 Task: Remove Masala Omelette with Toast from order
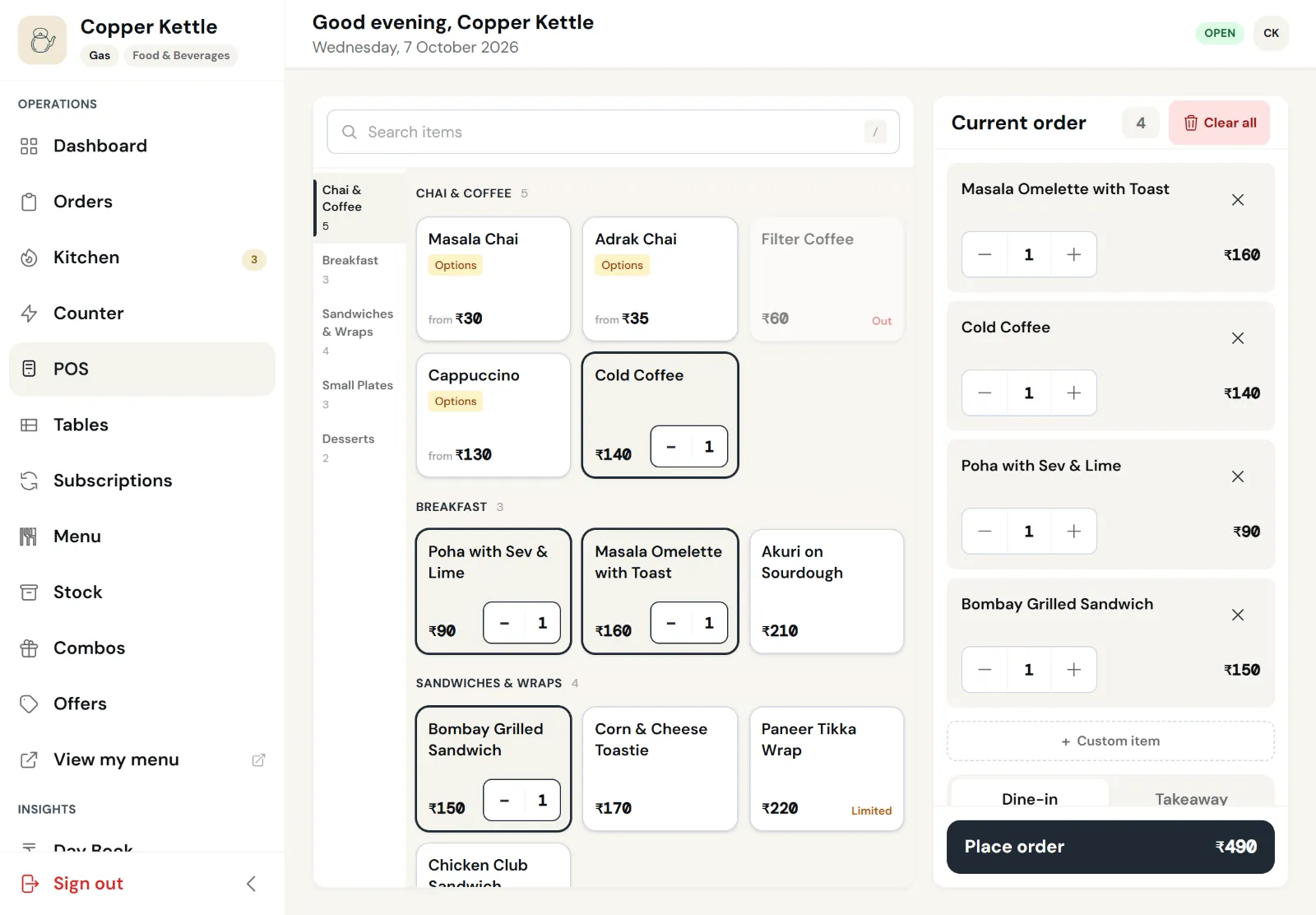pyautogui.click(x=1237, y=200)
